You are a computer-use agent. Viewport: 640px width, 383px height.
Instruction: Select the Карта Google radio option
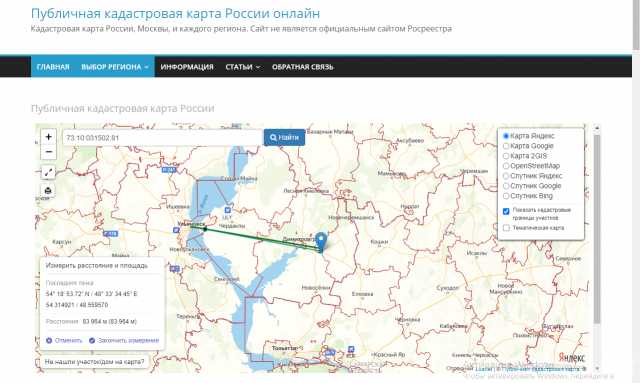point(506,146)
